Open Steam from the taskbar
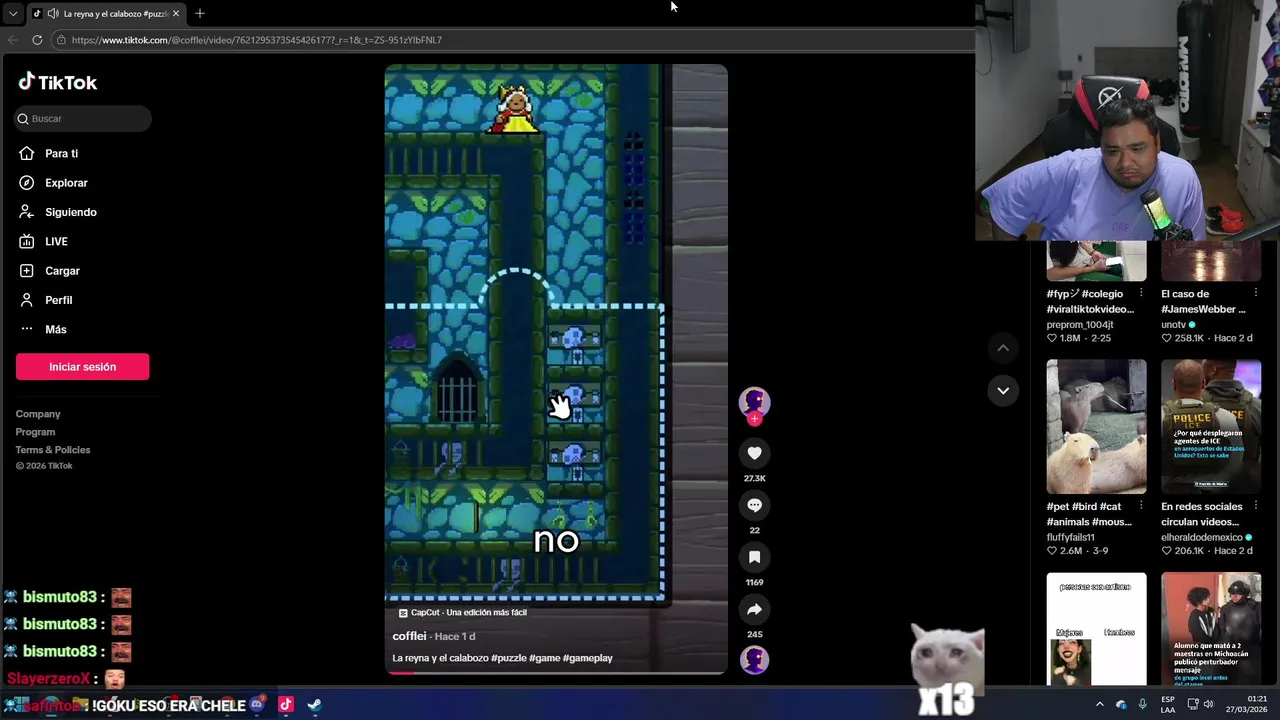Image resolution: width=1280 pixels, height=720 pixels. 314,705
